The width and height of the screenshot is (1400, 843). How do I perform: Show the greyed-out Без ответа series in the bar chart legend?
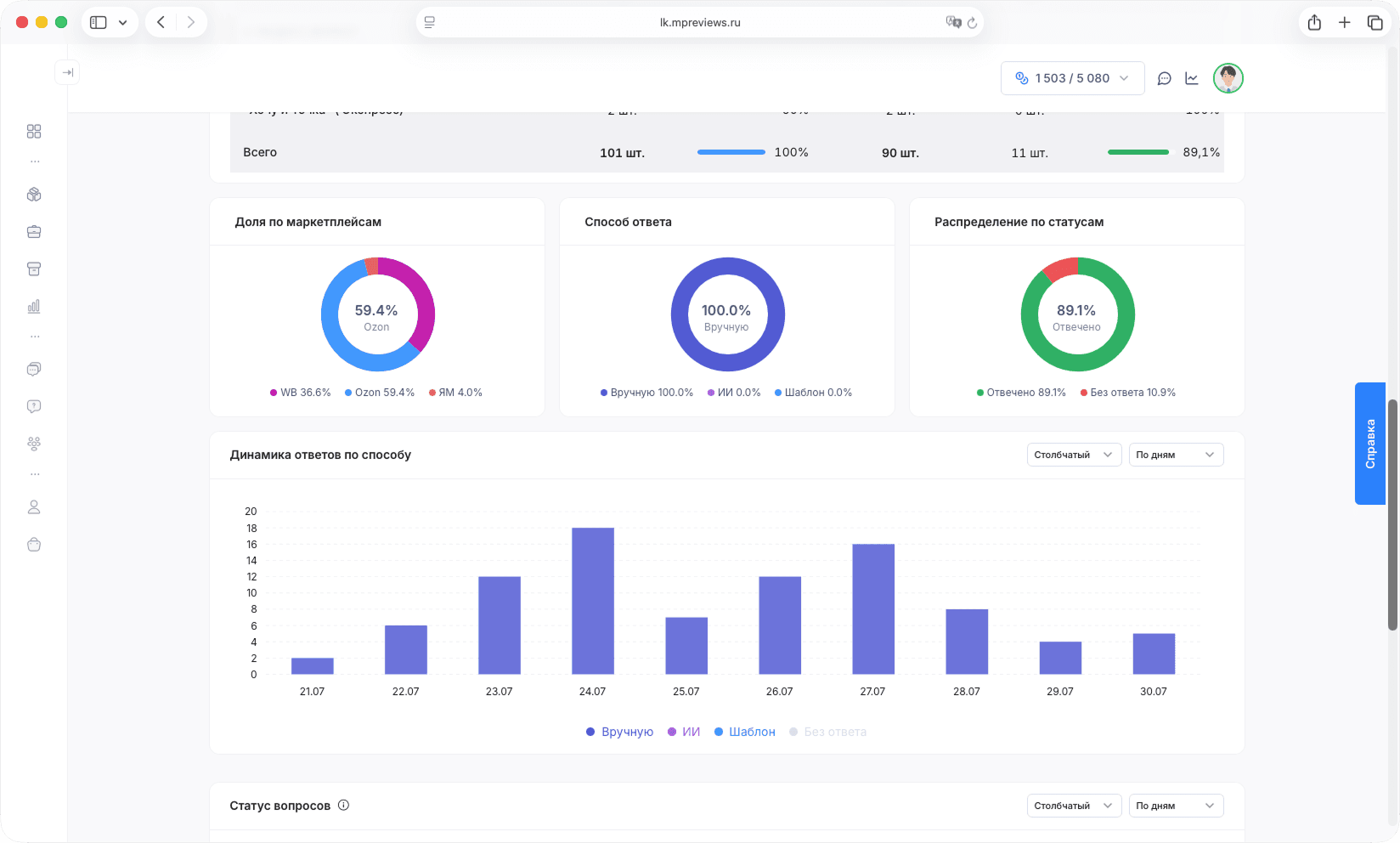[x=828, y=732]
